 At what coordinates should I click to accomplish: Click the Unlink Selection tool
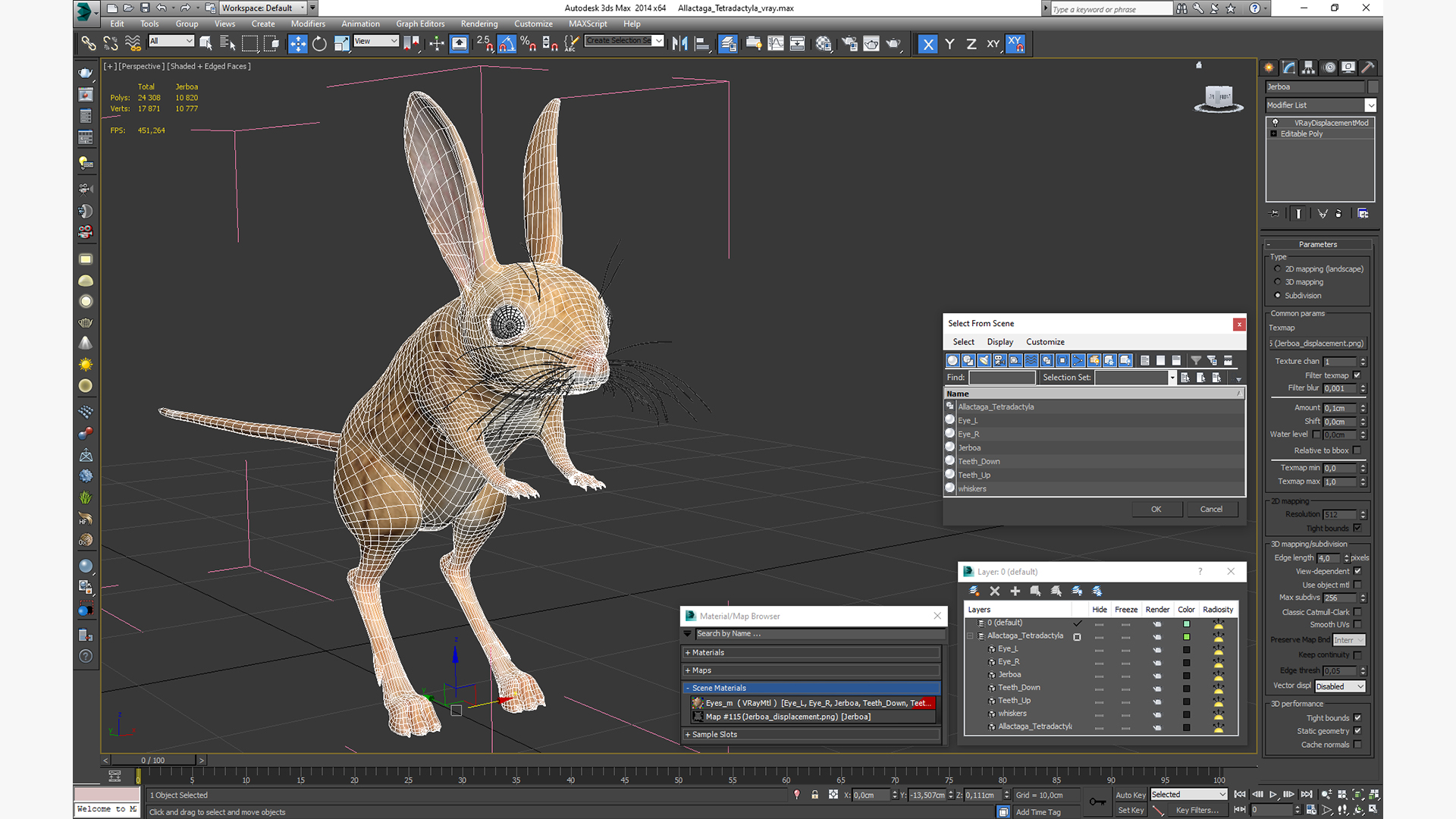tap(111, 44)
